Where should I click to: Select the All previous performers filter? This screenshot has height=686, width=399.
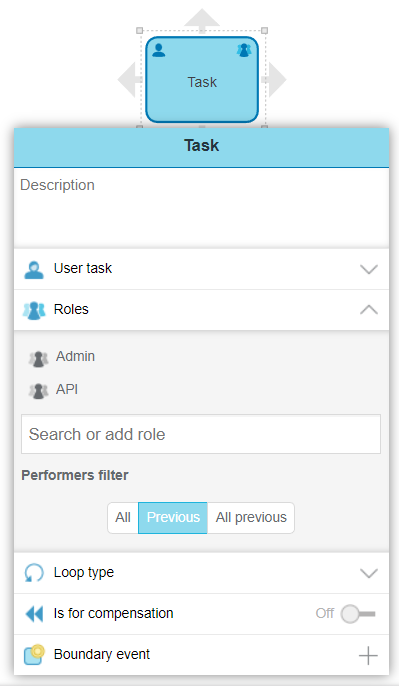click(x=251, y=518)
